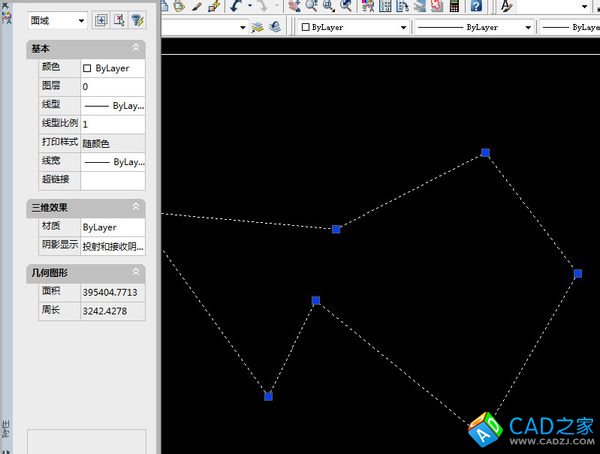
Task: Click the Quick Select filter icon
Action: [137, 20]
